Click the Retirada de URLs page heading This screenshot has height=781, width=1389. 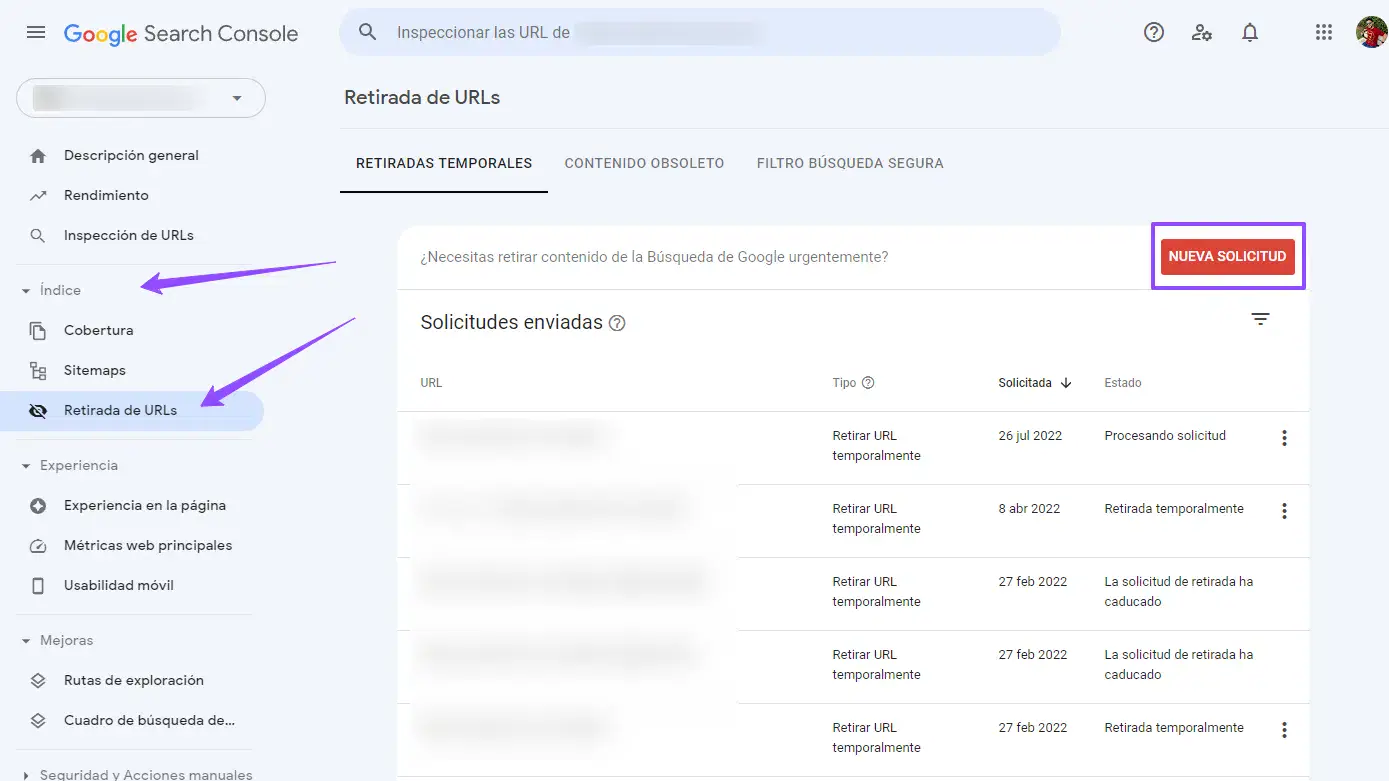[422, 98]
